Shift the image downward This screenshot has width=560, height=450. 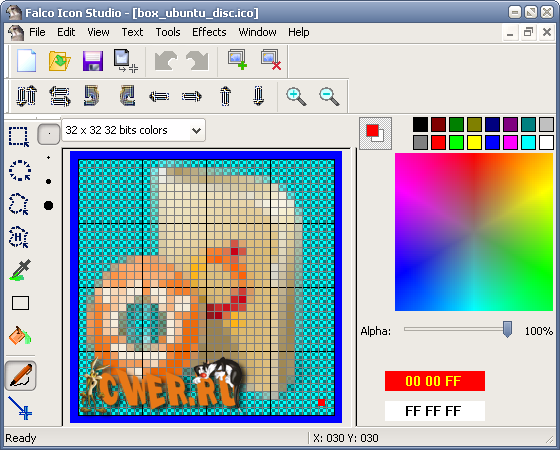click(x=259, y=96)
